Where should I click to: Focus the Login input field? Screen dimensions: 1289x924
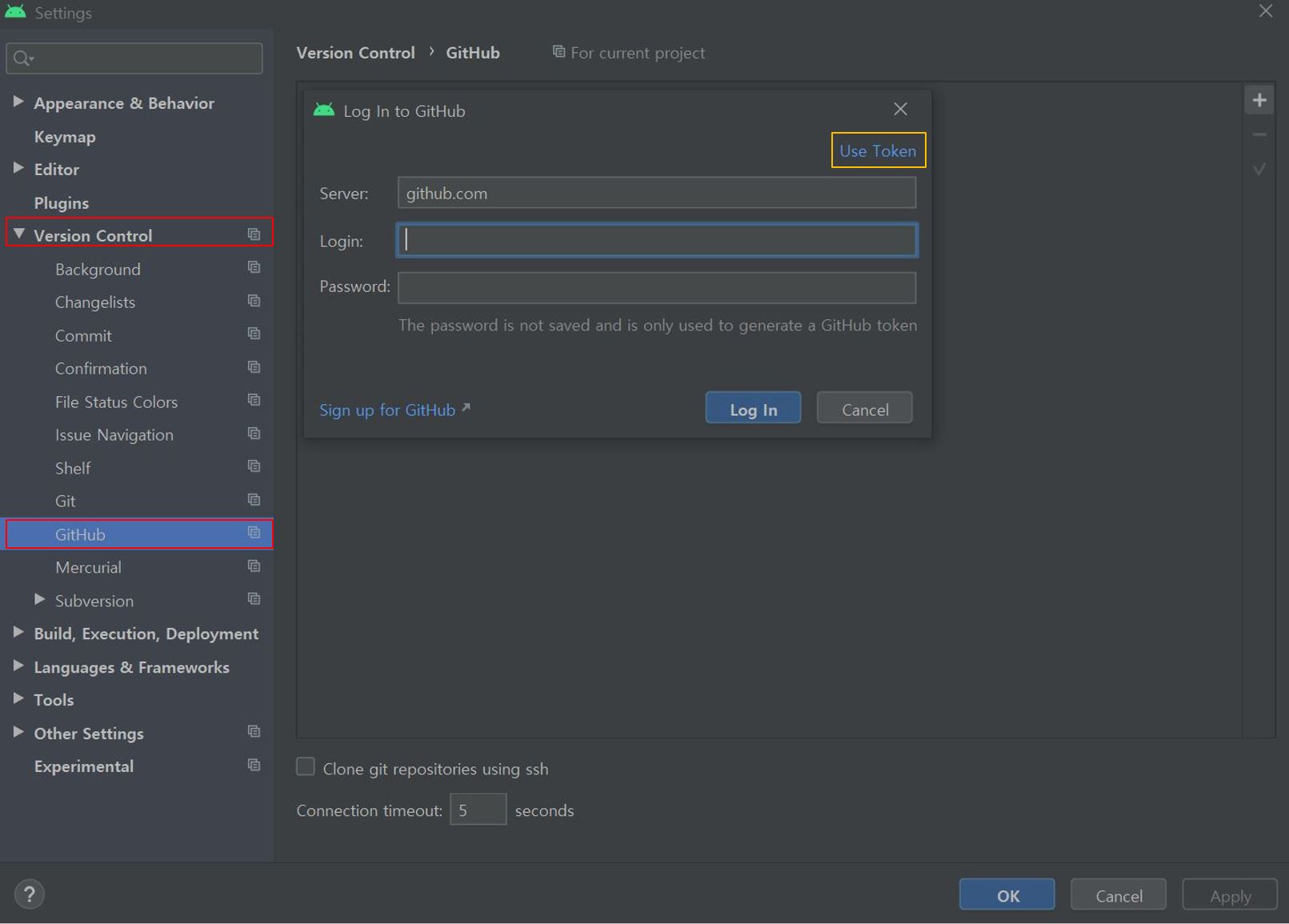tap(657, 240)
